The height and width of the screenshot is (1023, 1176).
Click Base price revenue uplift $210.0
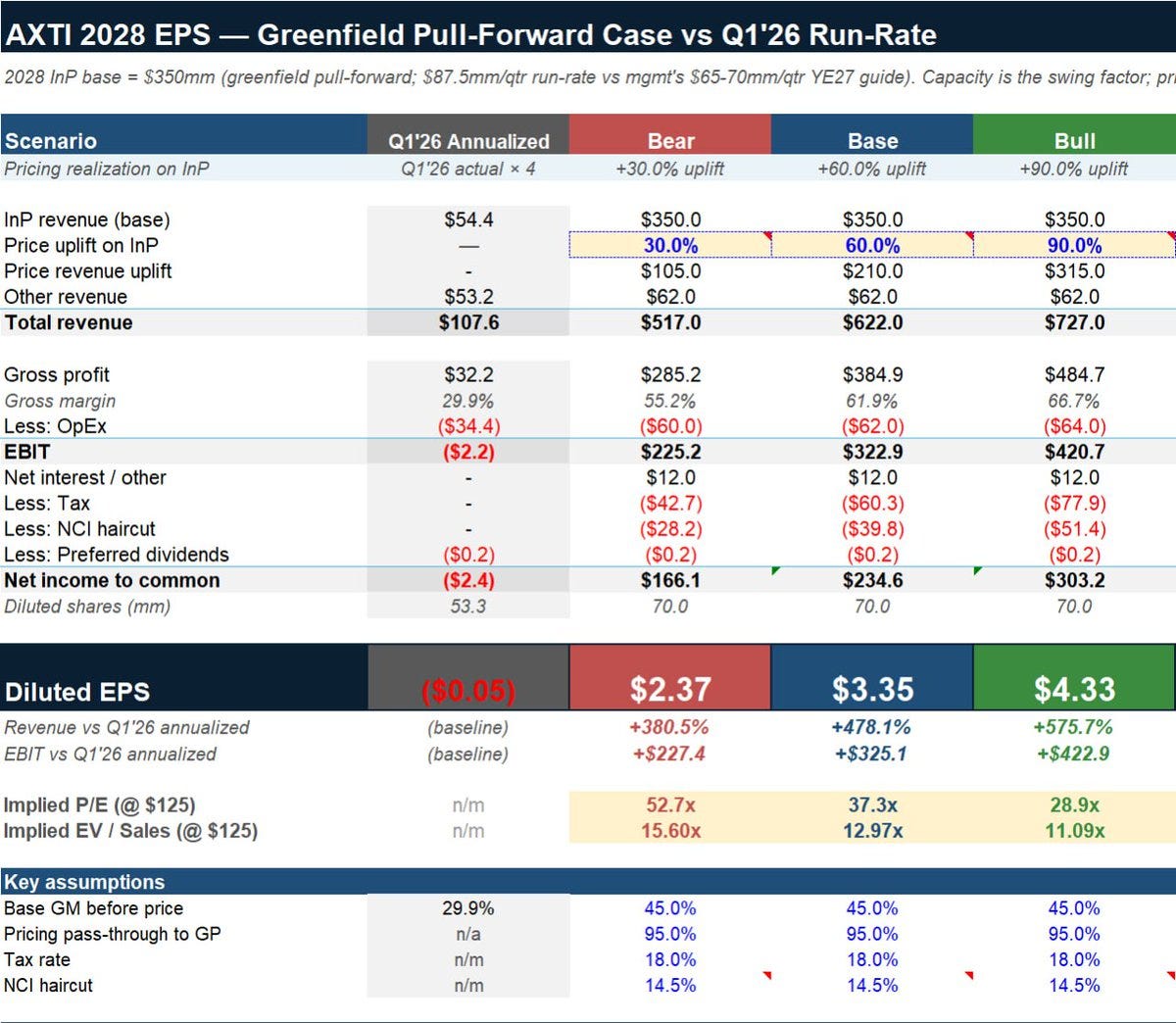coord(872,270)
